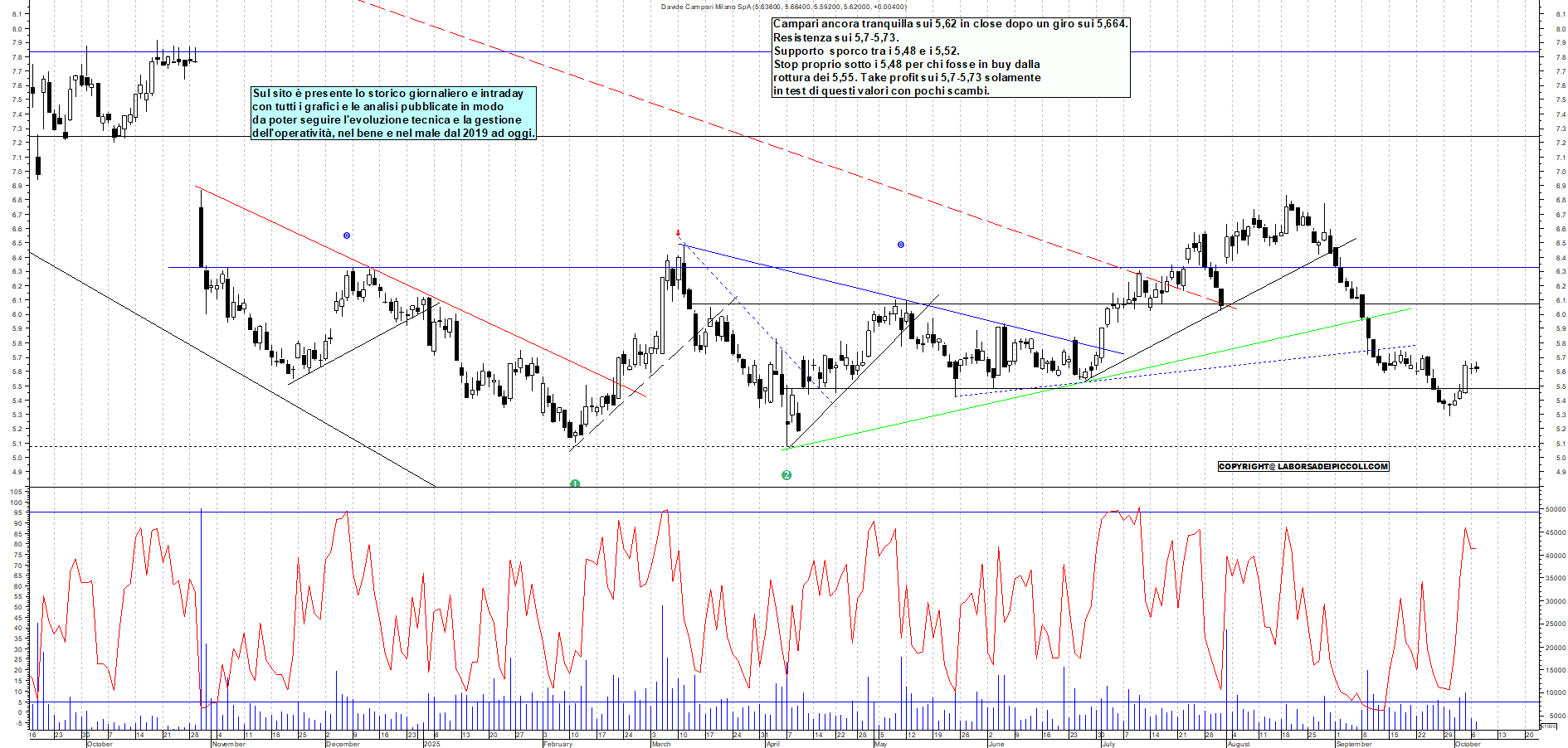Viewport: 1568px width, 748px height.
Task: Click the February label on the time axis
Action: (558, 744)
